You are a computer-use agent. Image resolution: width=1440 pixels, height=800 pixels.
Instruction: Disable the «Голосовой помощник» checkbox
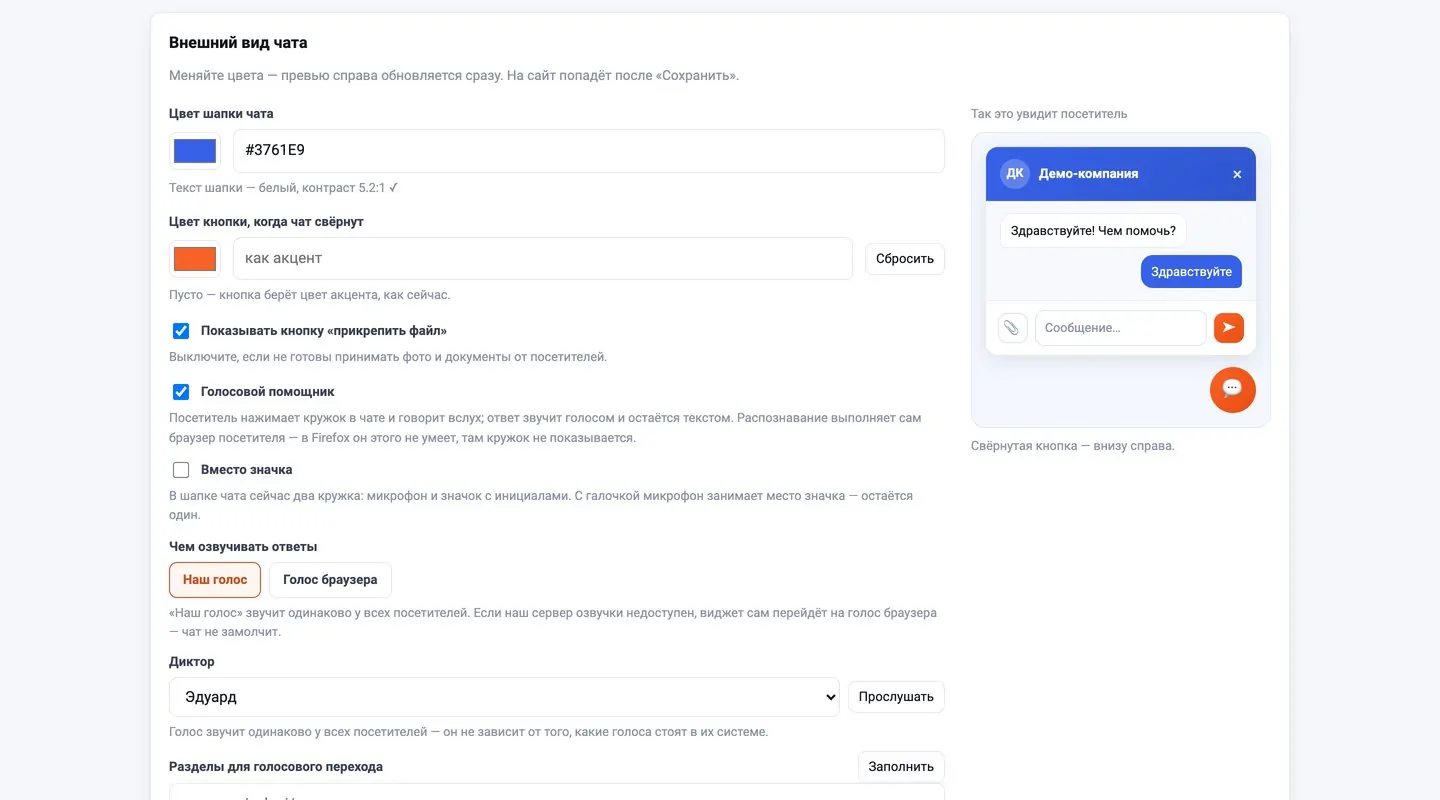(181, 392)
